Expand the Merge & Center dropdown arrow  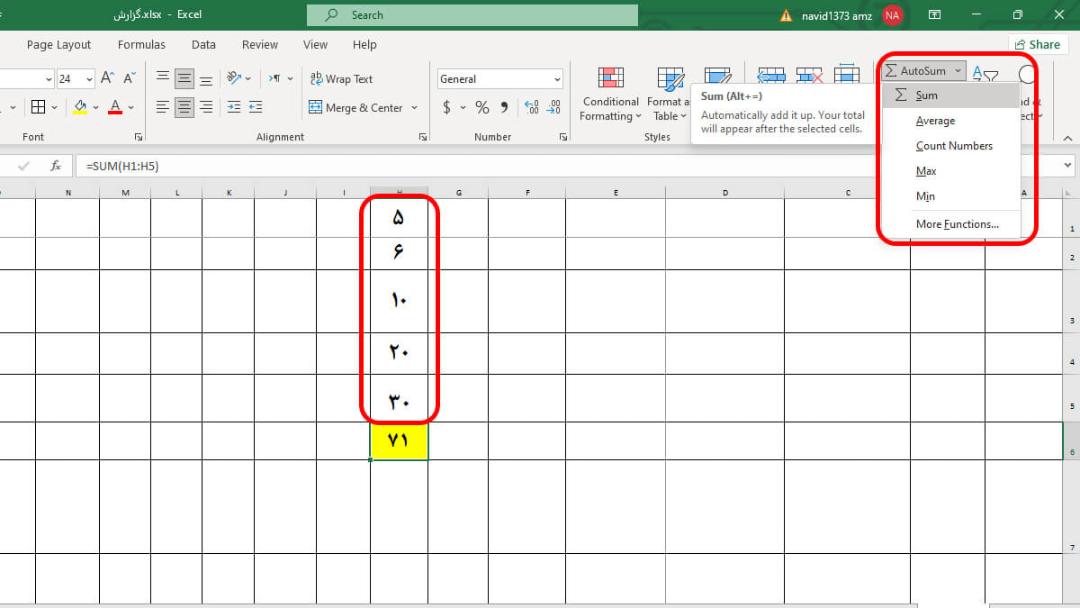tap(414, 107)
